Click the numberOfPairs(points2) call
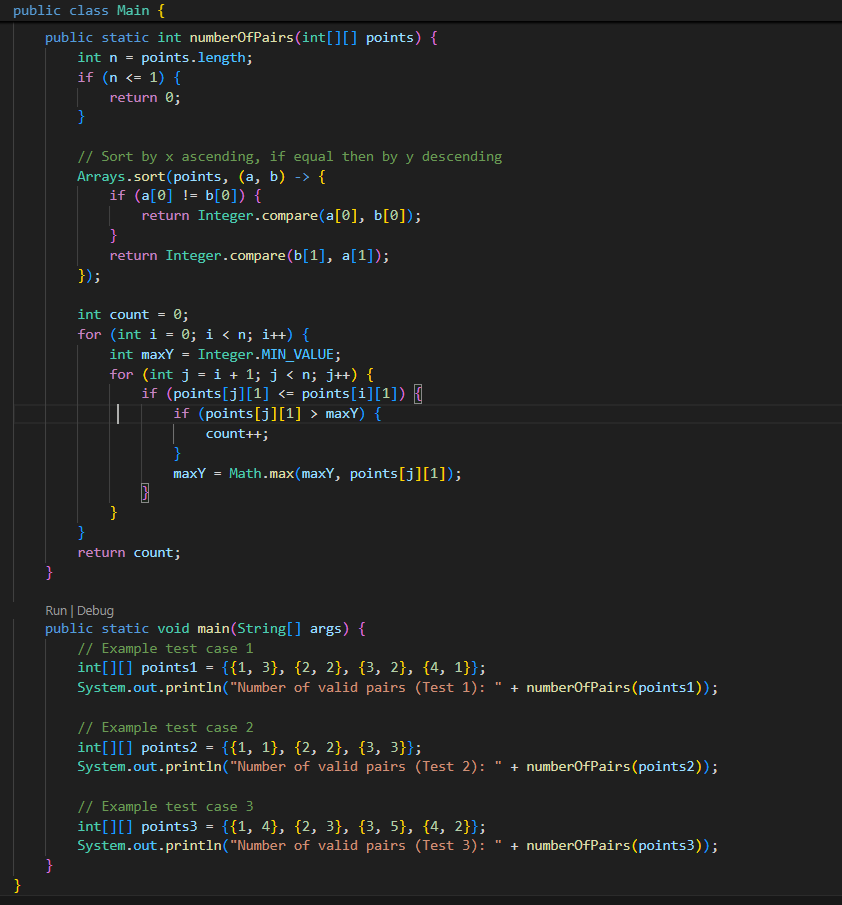 point(614,767)
